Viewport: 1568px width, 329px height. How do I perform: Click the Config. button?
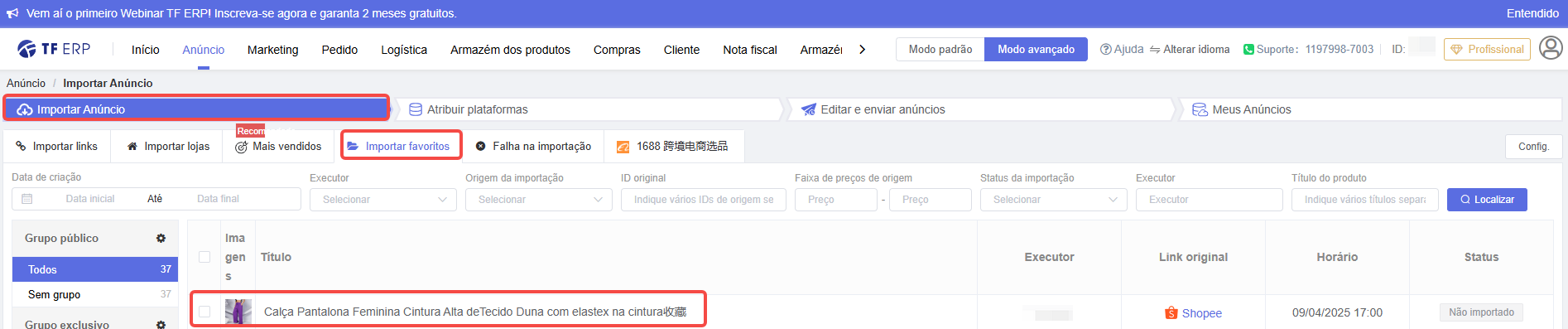pyautogui.click(x=1533, y=147)
